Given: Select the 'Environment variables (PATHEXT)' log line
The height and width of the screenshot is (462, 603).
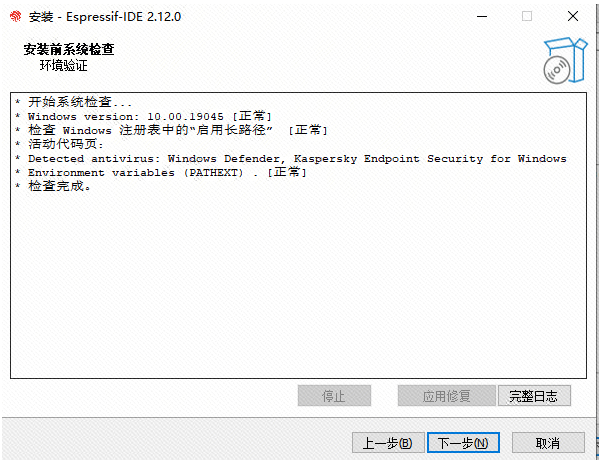Looking at the screenshot, I should pyautogui.click(x=161, y=172).
